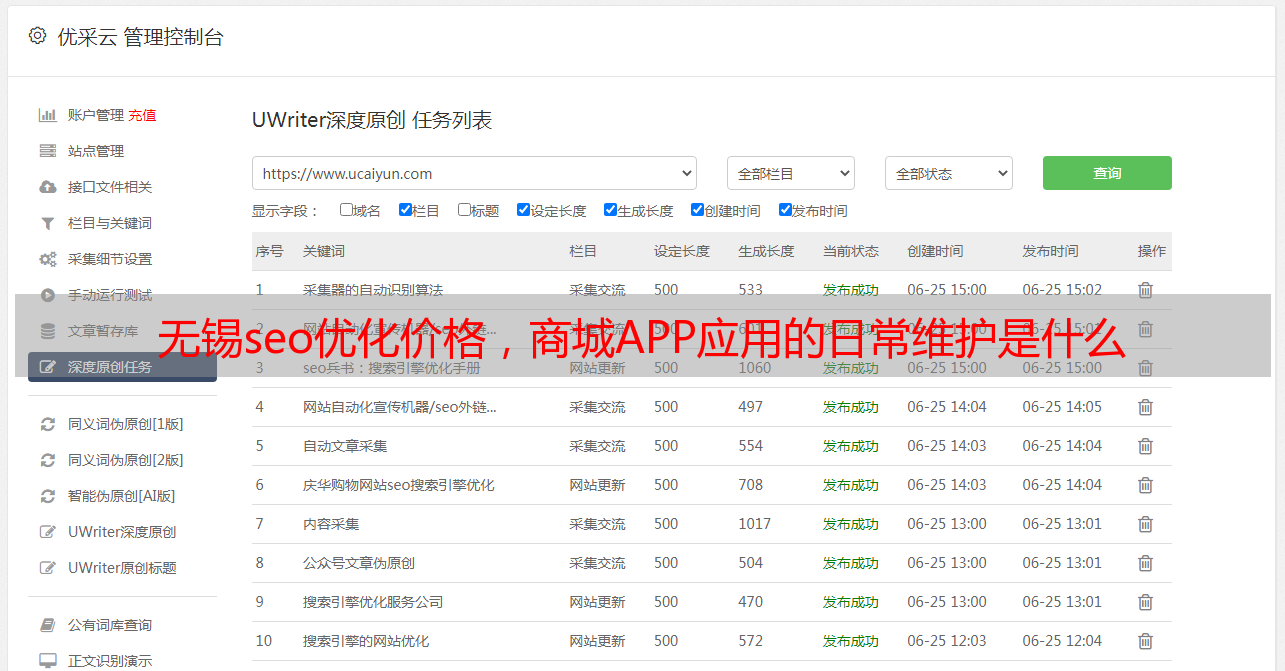This screenshot has height=671, width=1285.
Task: Open the 全部状态 filter dropdown
Action: pos(948,173)
